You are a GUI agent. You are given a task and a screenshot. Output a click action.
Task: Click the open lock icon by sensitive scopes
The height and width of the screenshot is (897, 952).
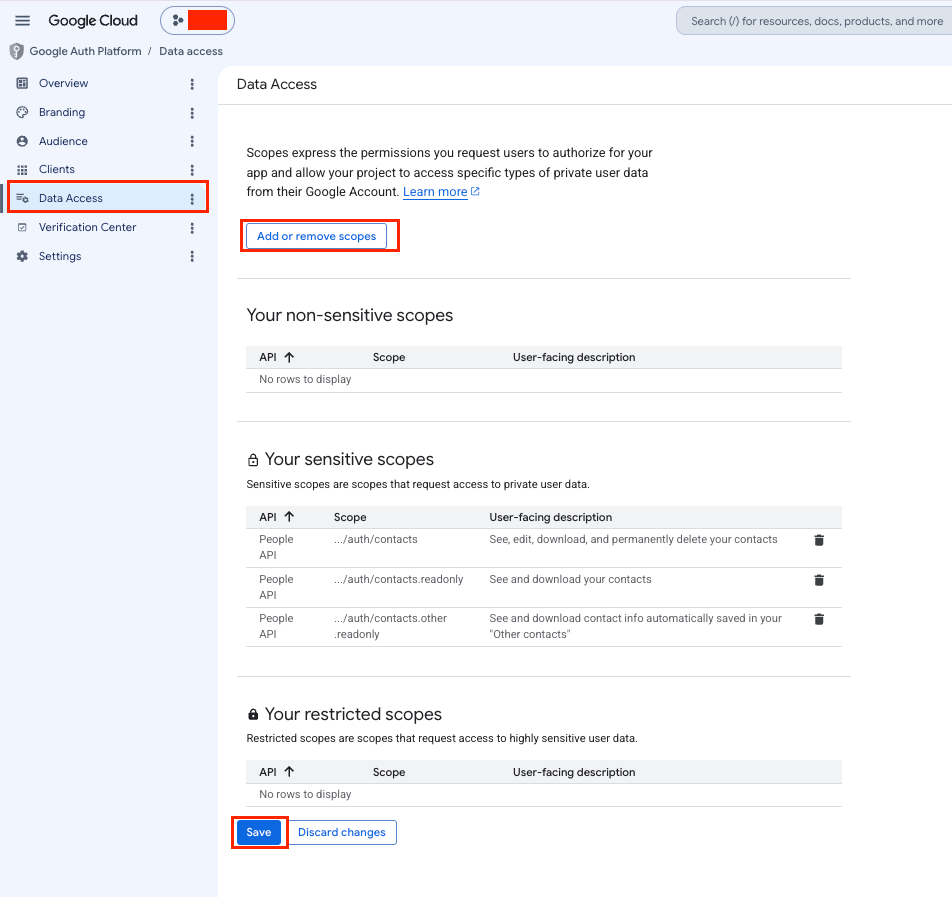pos(253,460)
